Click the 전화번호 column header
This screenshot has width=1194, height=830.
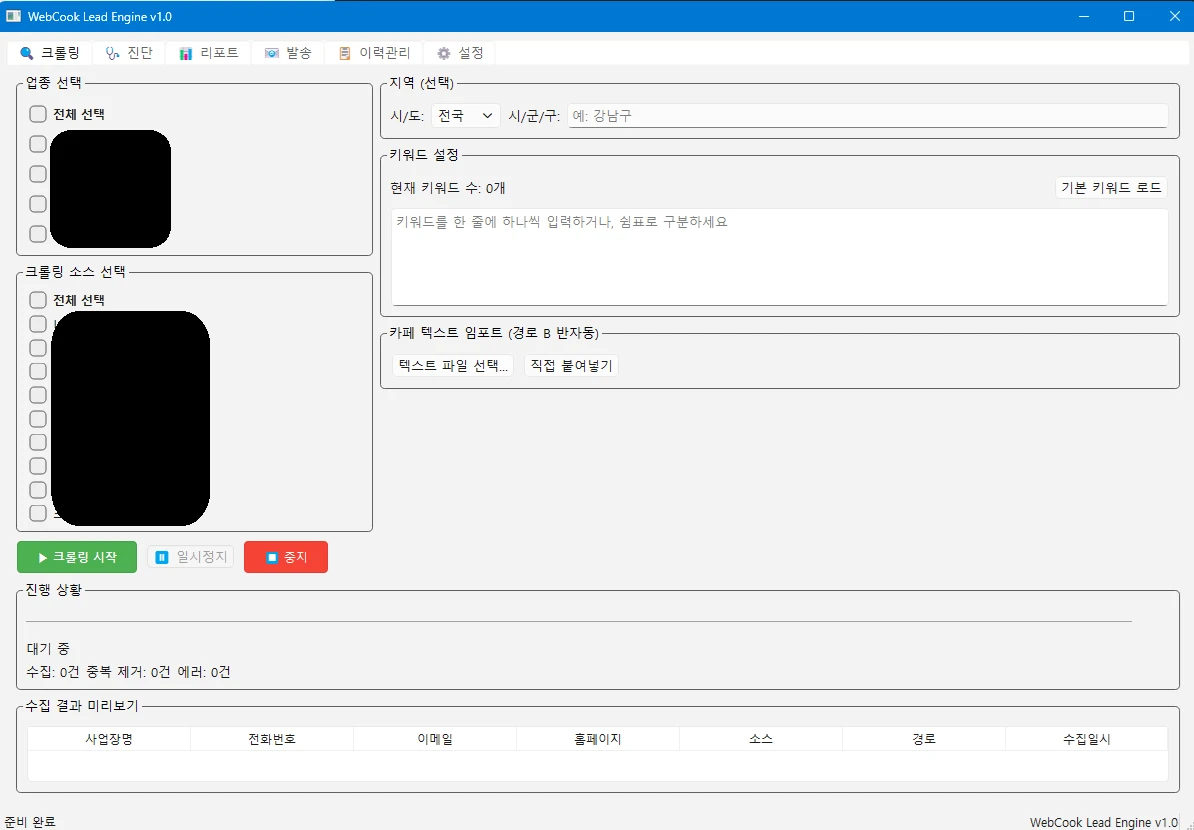tap(272, 739)
